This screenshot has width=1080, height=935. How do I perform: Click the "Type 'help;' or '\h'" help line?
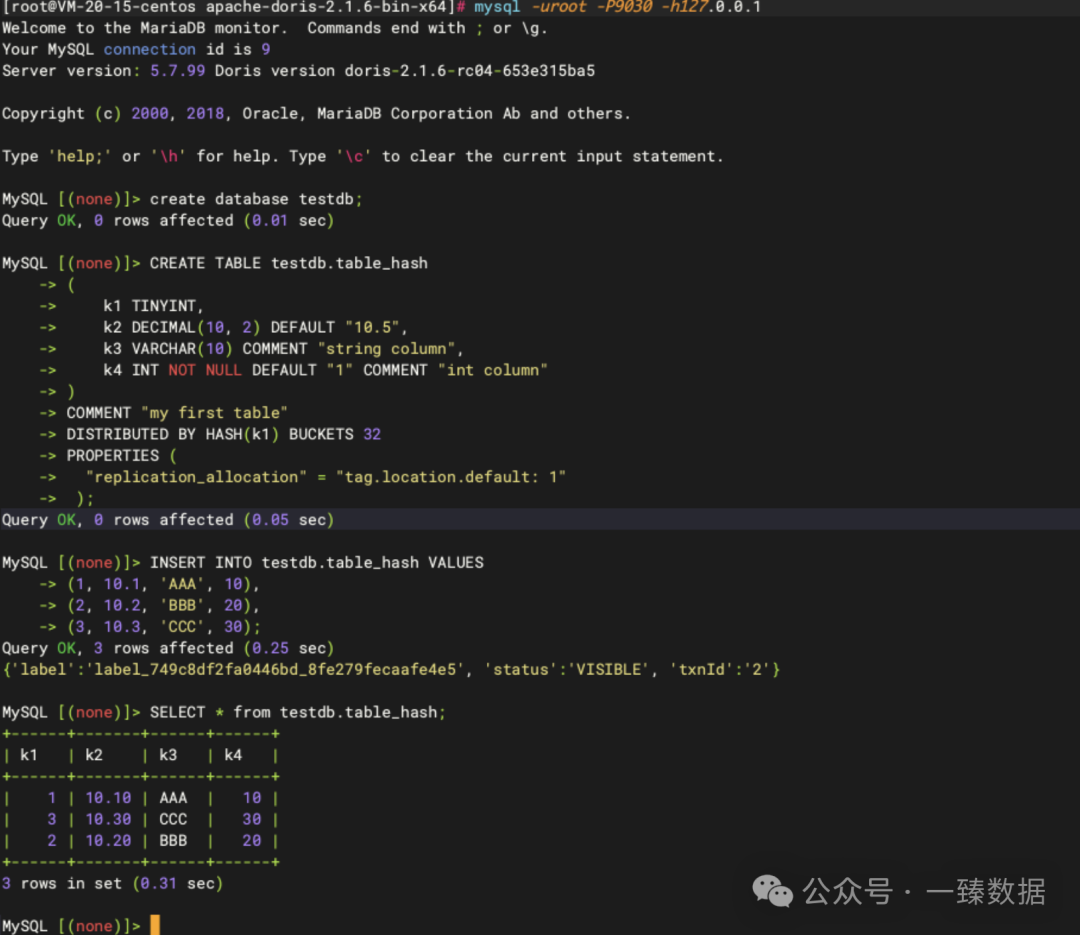362,156
